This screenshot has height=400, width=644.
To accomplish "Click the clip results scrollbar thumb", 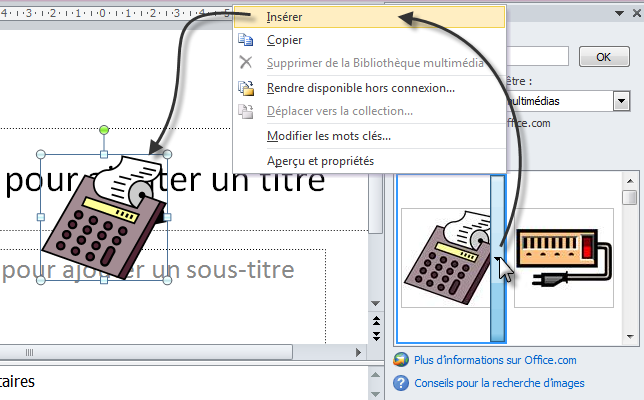I will click(629, 197).
